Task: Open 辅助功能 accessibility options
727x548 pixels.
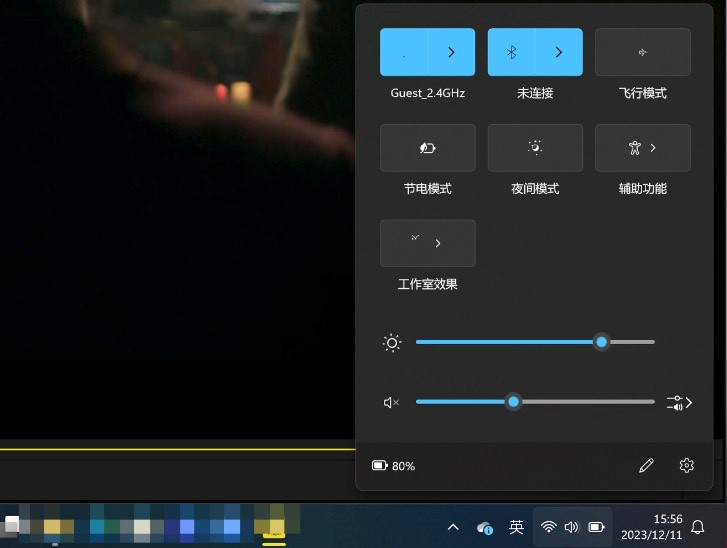Action: [643, 148]
